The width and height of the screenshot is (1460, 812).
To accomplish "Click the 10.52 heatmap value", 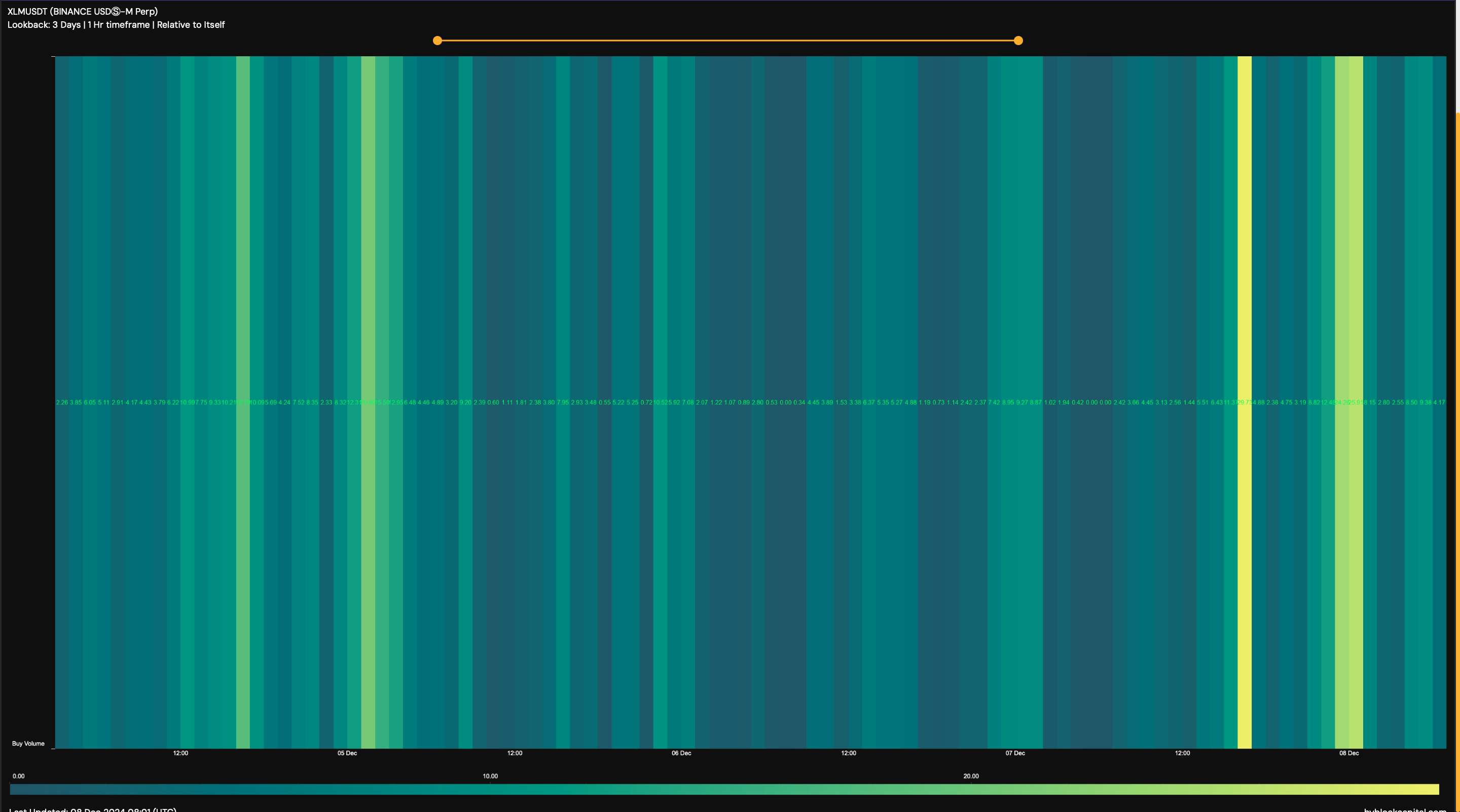I will [660, 402].
